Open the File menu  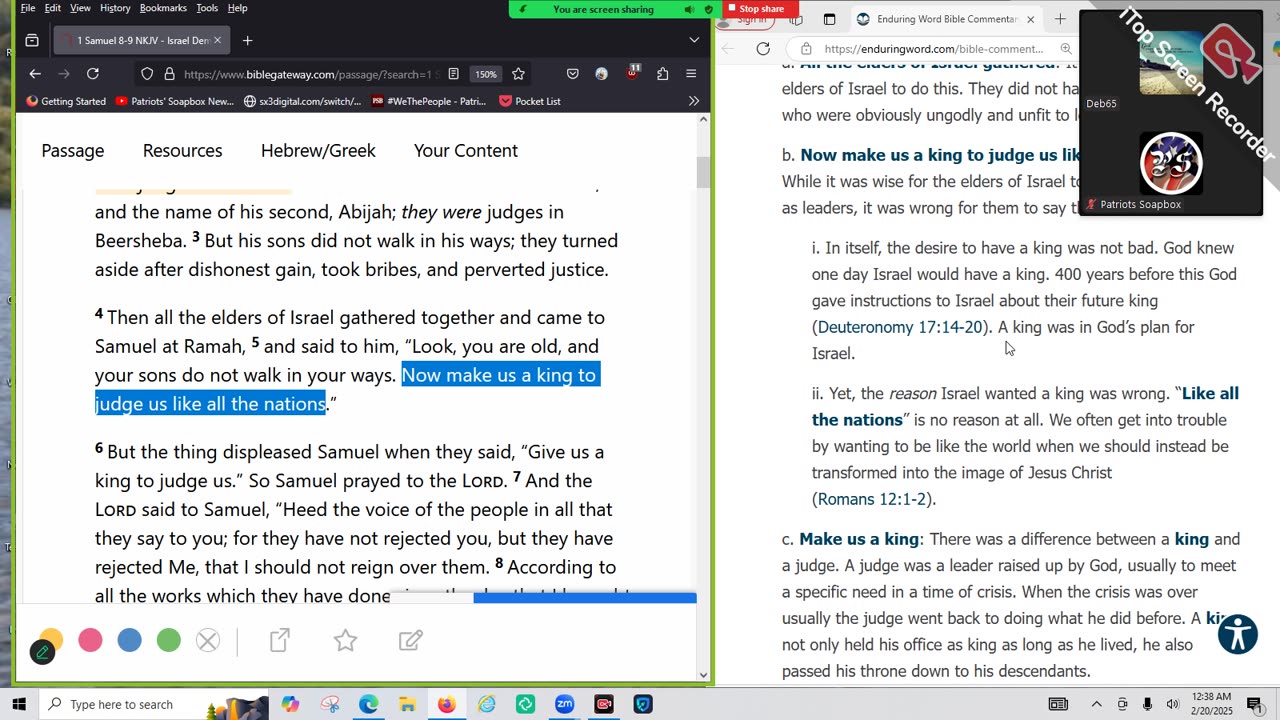pos(28,8)
